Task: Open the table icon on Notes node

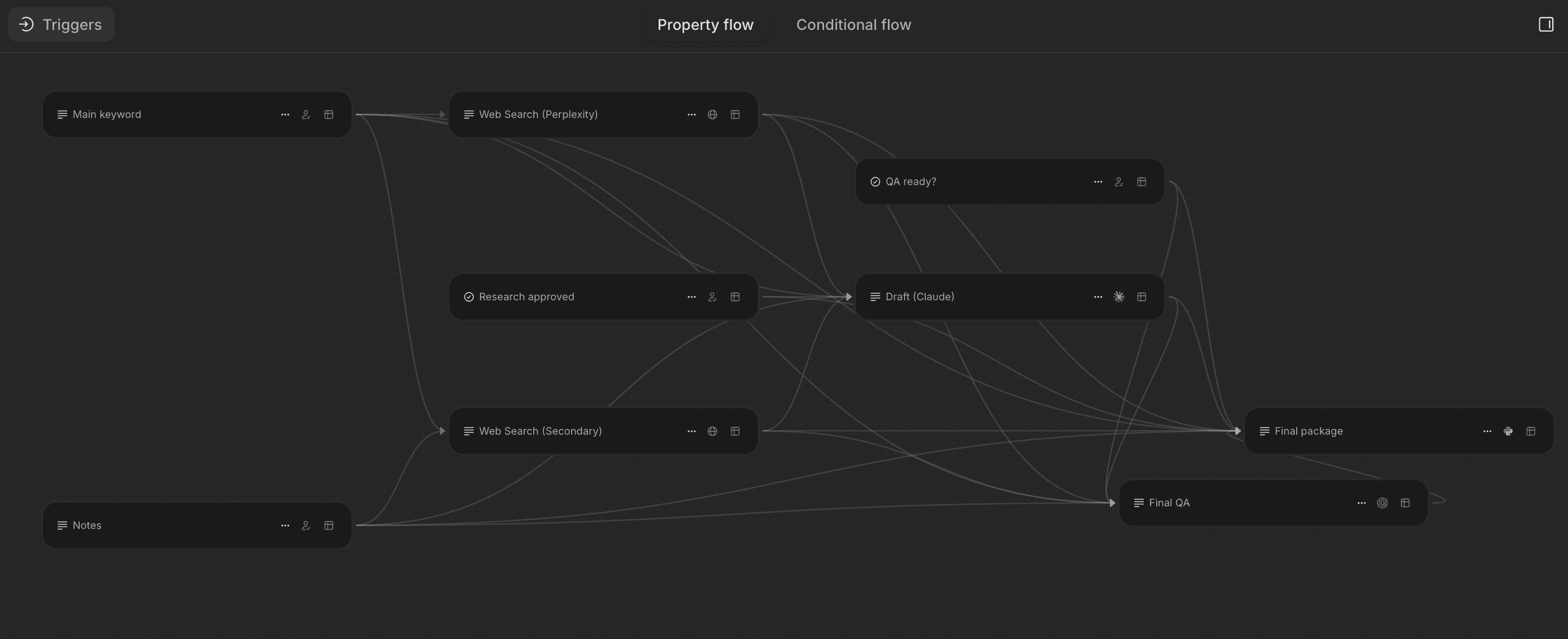Action: pos(328,525)
